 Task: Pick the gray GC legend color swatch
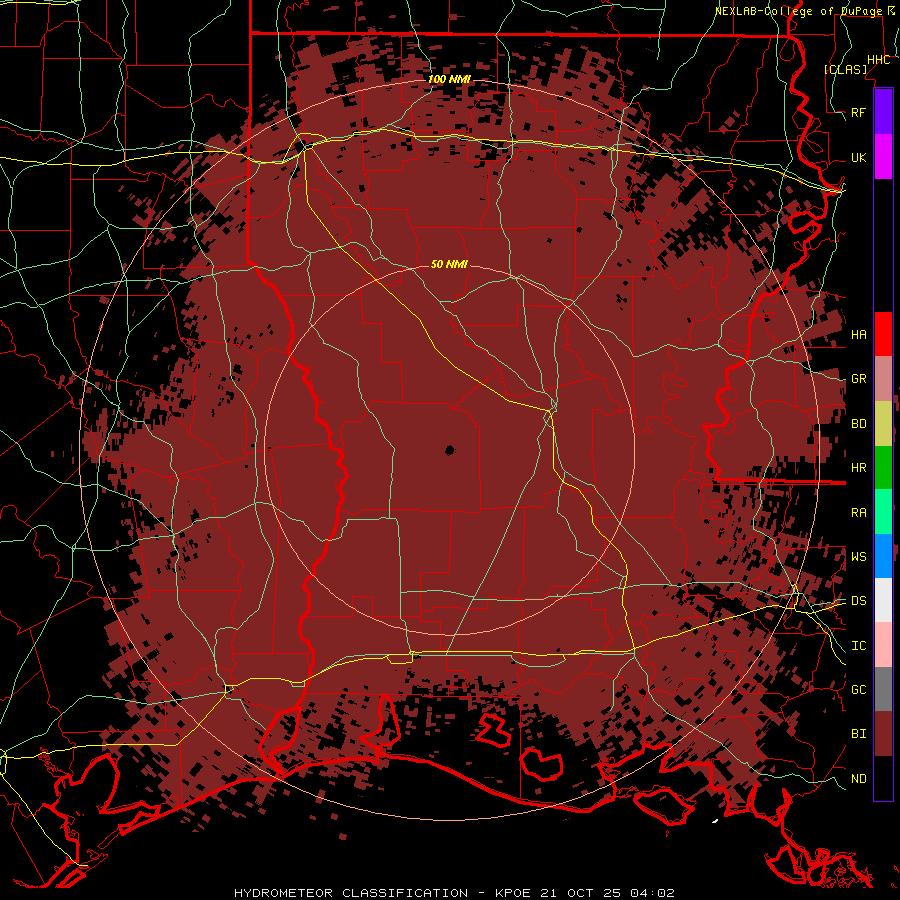(883, 689)
